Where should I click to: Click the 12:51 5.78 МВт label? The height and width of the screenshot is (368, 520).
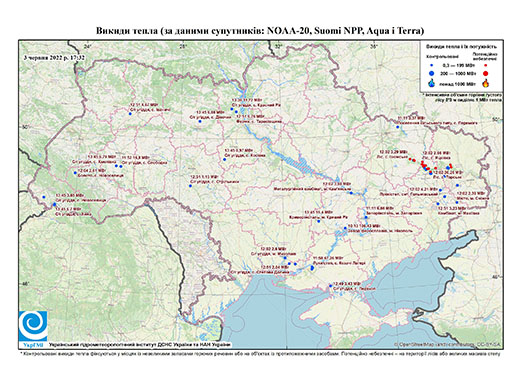pyautogui.click(x=250, y=116)
